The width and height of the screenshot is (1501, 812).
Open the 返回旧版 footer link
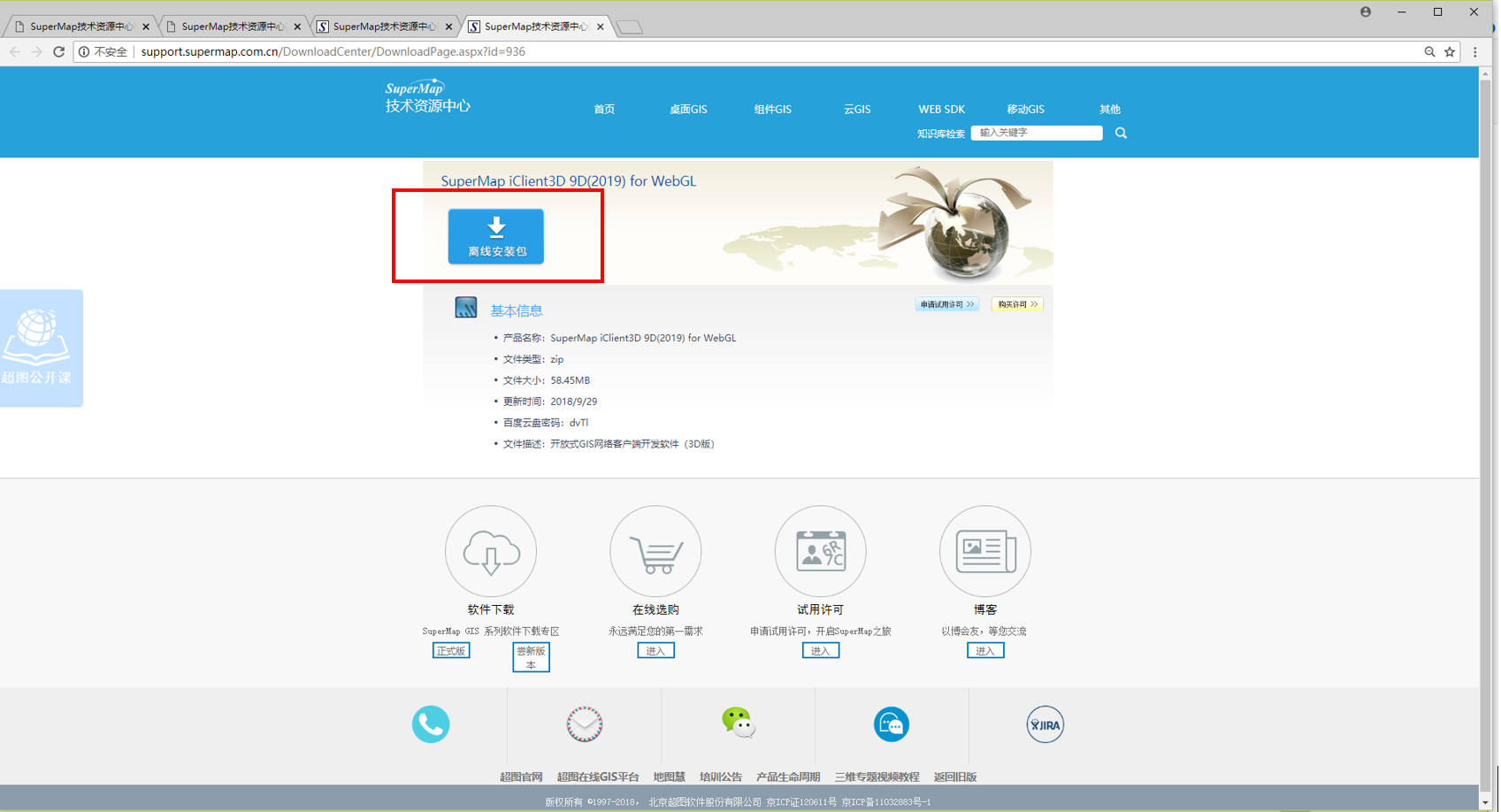955,777
